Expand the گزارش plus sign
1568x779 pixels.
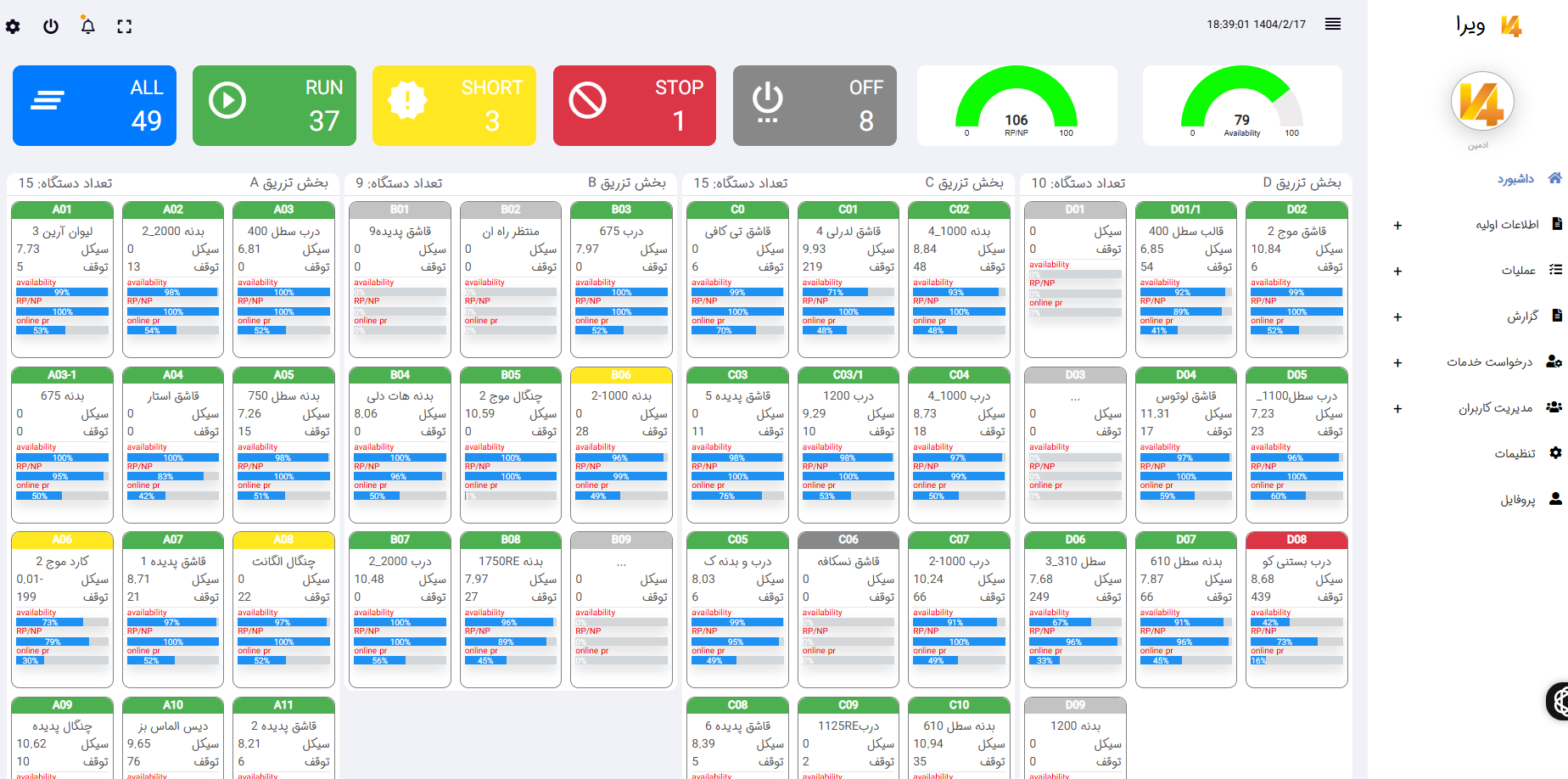coord(1397,317)
